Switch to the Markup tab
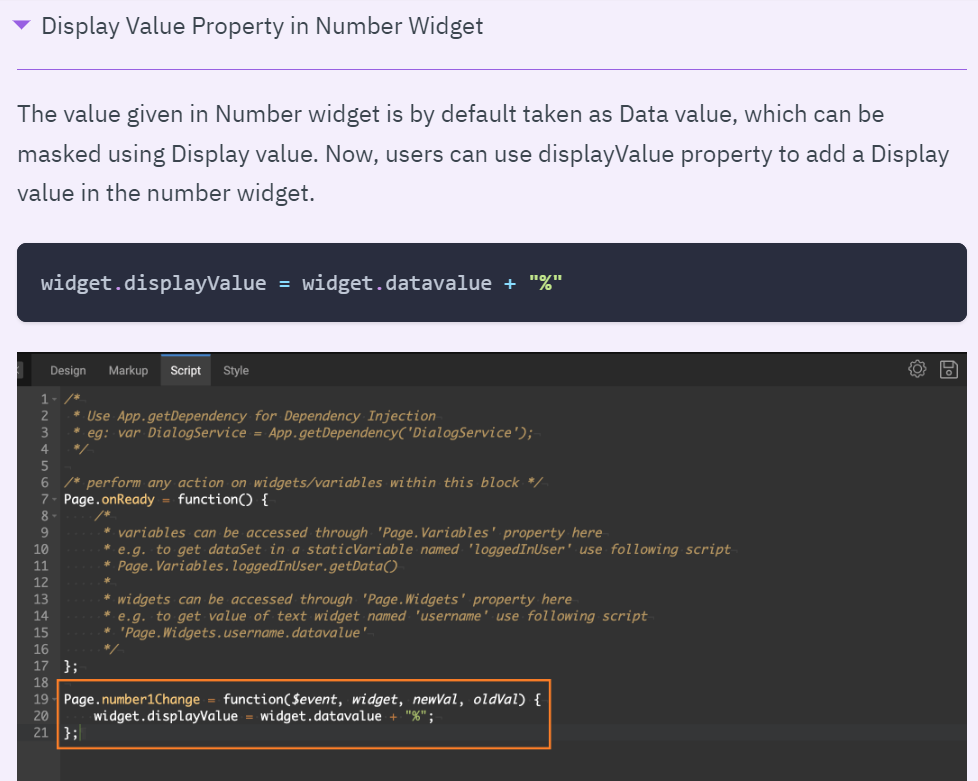The image size is (978, 781). (128, 370)
